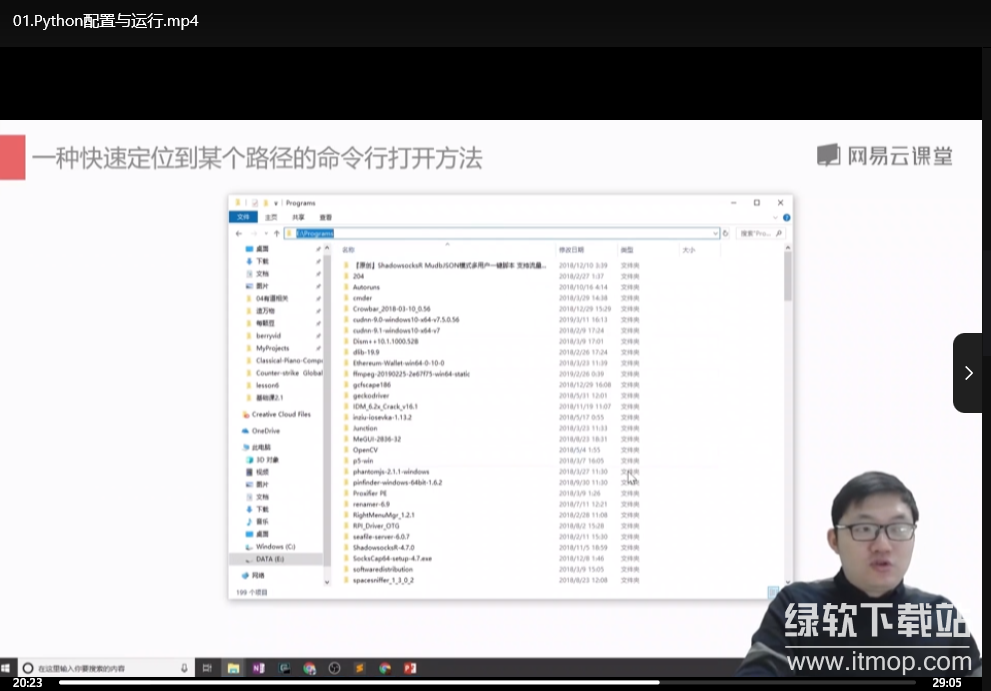
Task: Click the OneNote icon in the taskbar
Action: pos(259,668)
